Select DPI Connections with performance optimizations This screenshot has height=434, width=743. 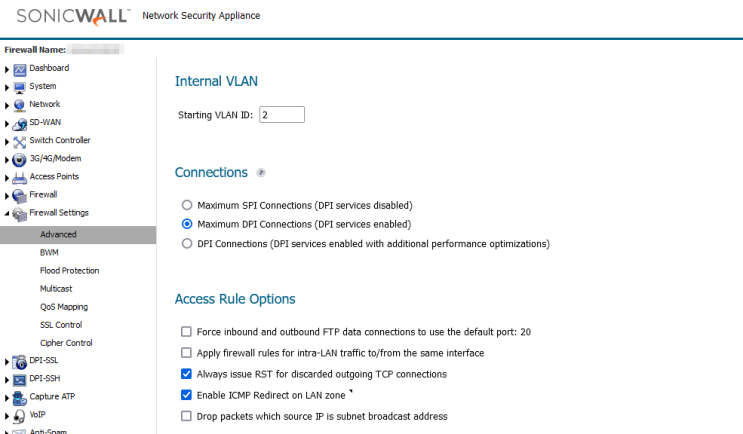pos(186,243)
